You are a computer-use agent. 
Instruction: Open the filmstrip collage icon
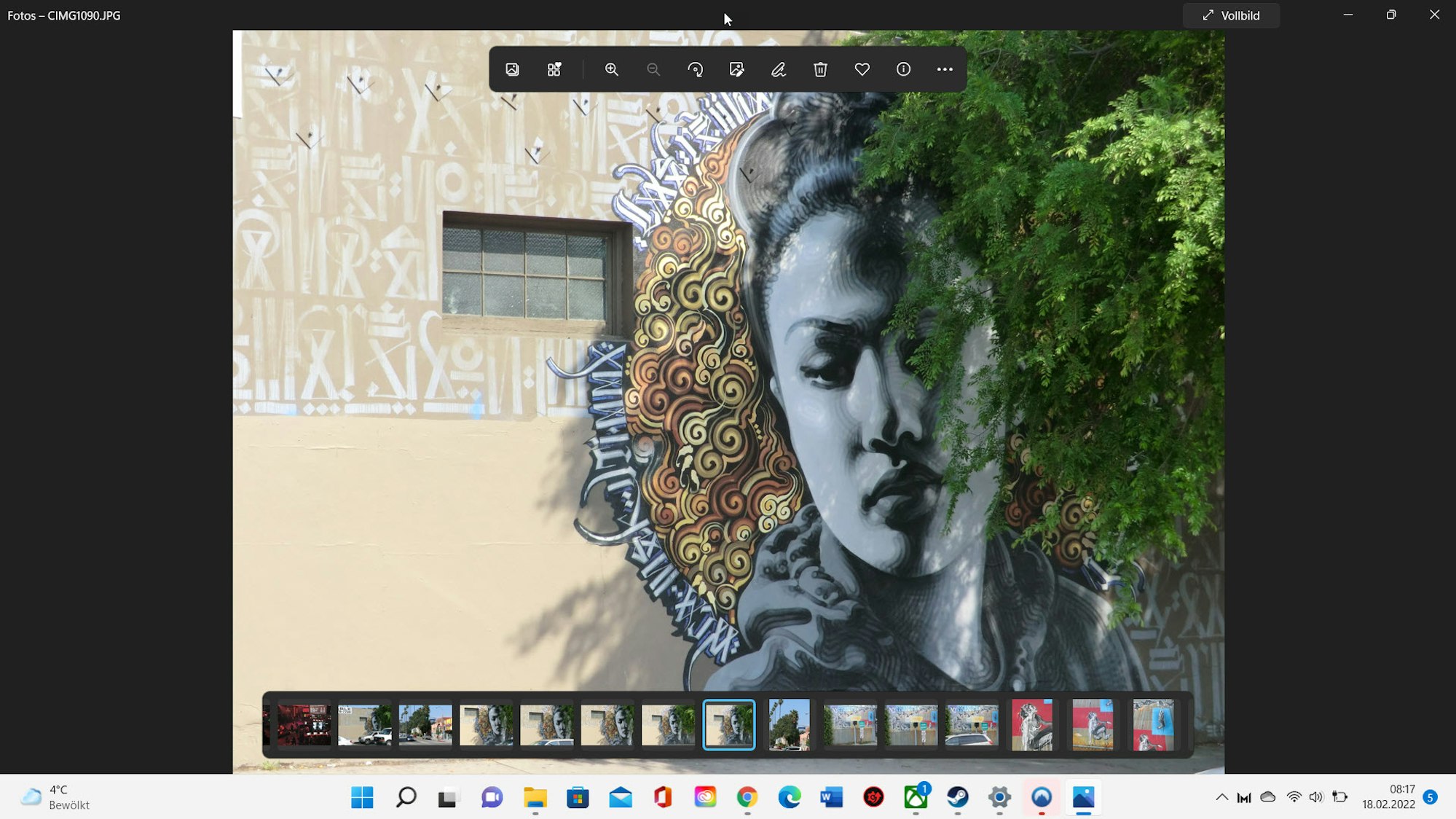[554, 69]
